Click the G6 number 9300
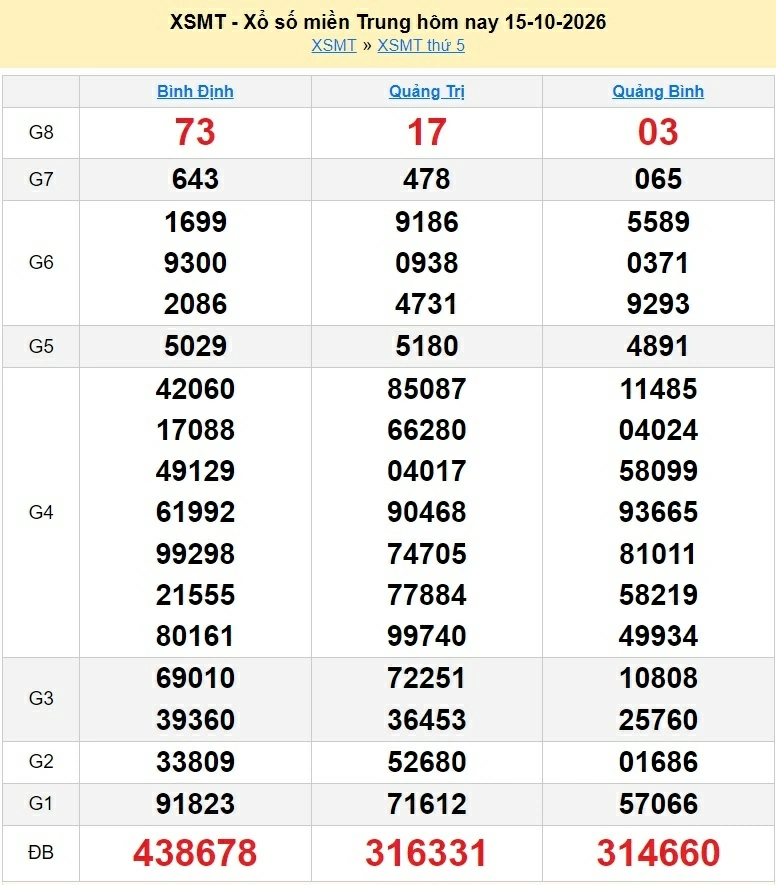Viewport: 776px width, 885px height. coord(195,263)
